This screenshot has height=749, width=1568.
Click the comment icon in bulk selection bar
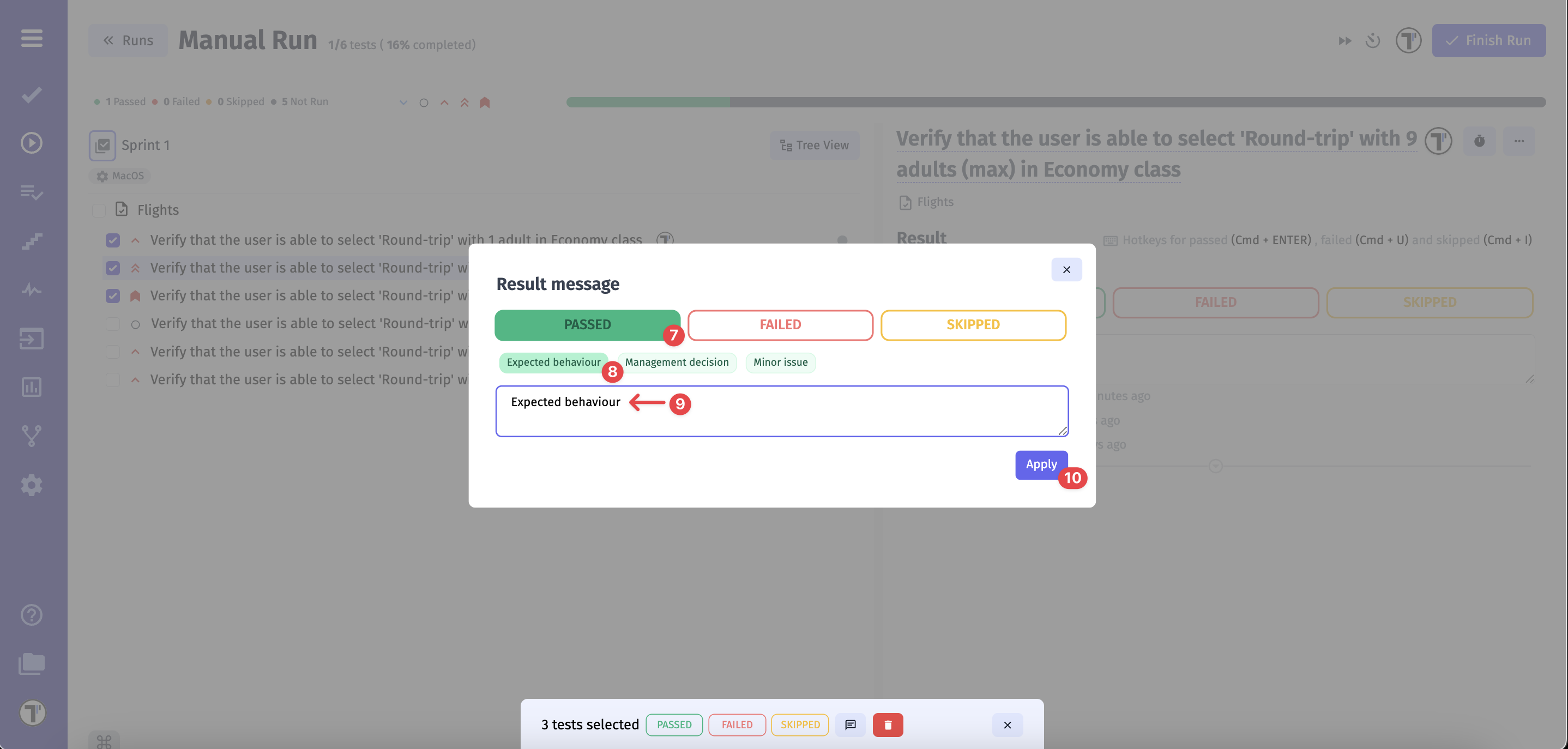[850, 724]
